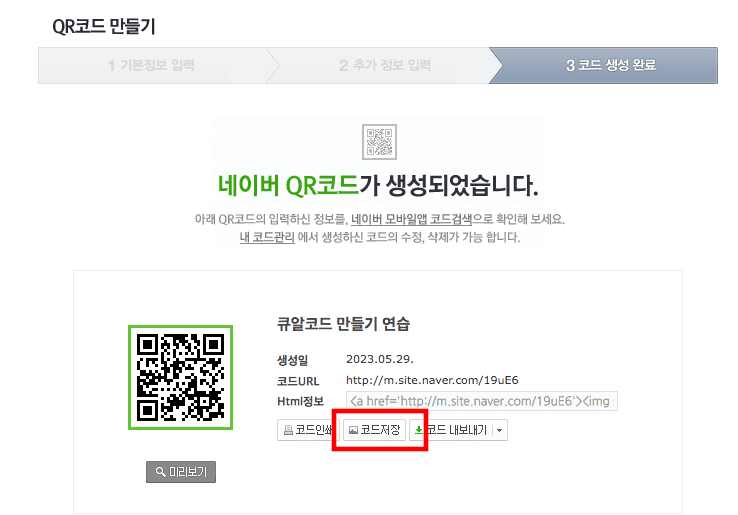738x515 pixels.
Task: Click the title 큐알코드 만들기 연습
Action: pyautogui.click(x=344, y=324)
